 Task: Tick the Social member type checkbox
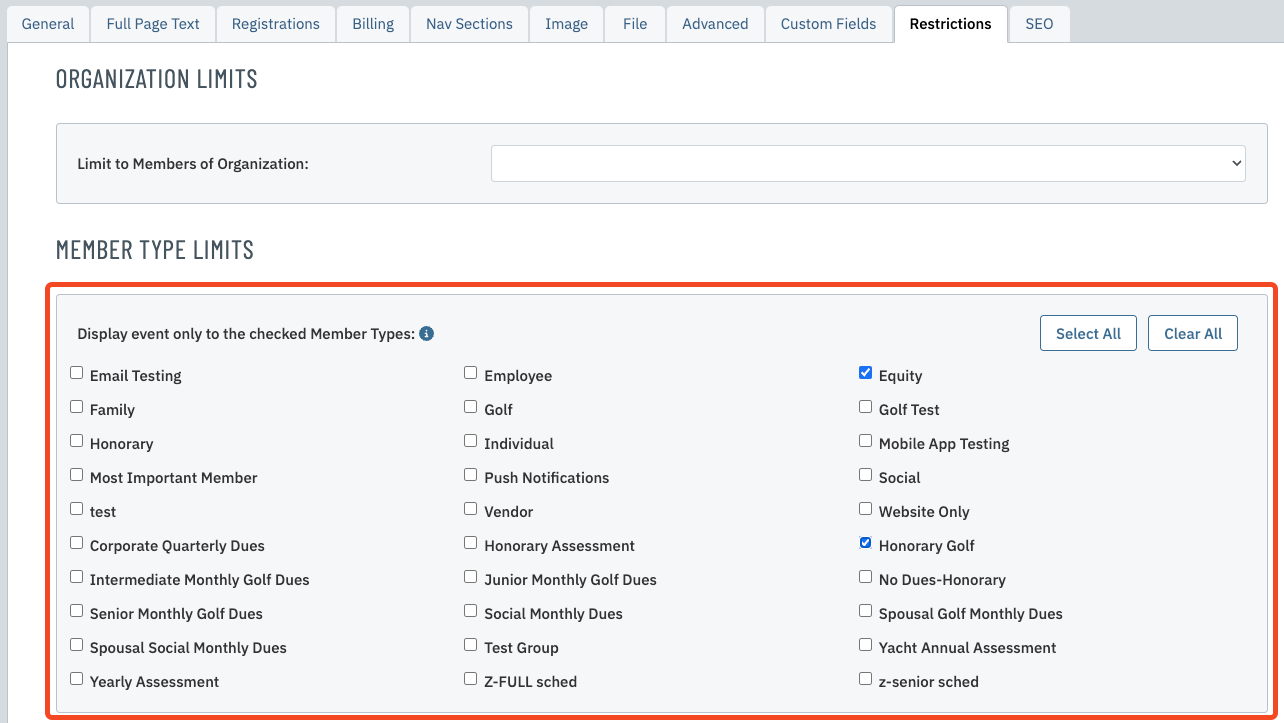866,475
